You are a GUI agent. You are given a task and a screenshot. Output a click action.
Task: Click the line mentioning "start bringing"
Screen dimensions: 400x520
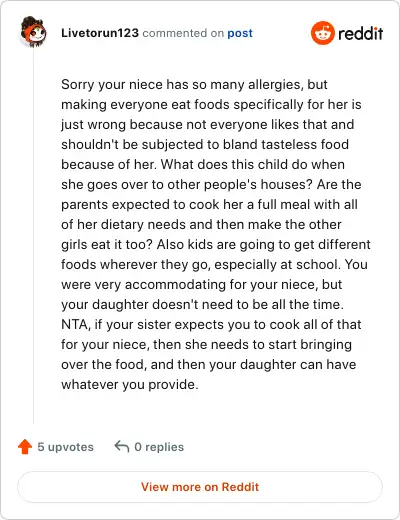pos(206,345)
